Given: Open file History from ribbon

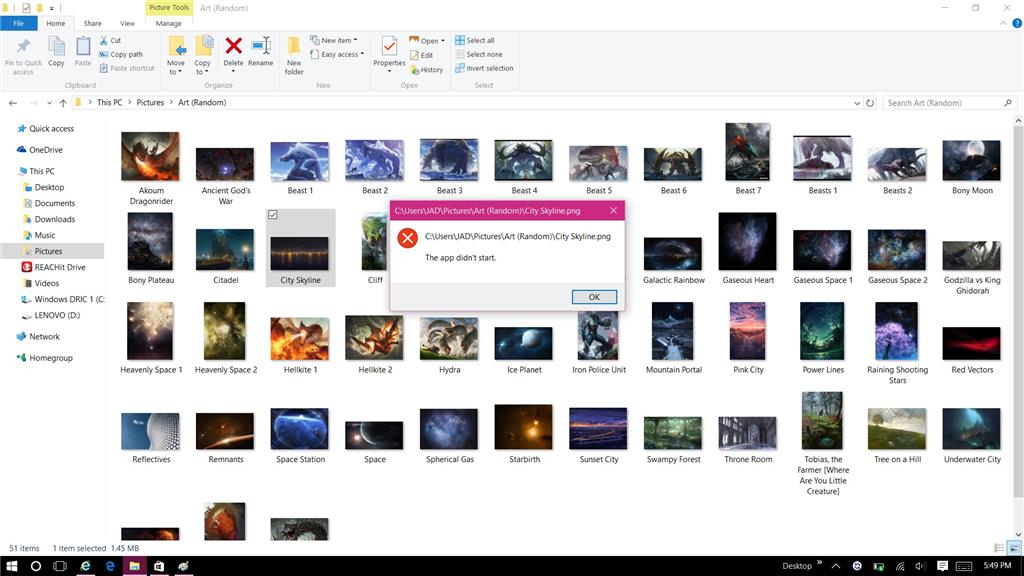Looking at the screenshot, I should [x=426, y=69].
